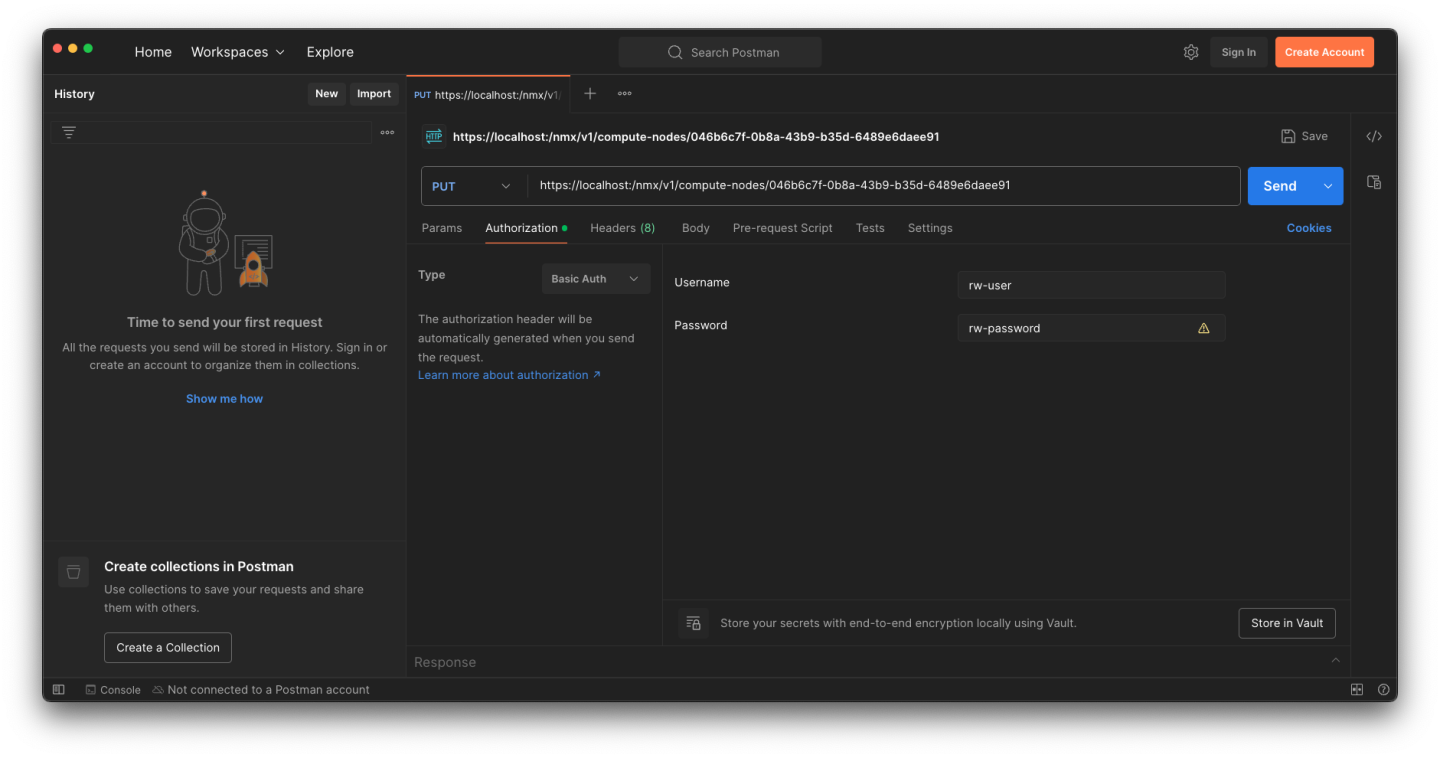Expand the Response panel chevron
The width and height of the screenshot is (1440, 758).
tap(1335, 661)
